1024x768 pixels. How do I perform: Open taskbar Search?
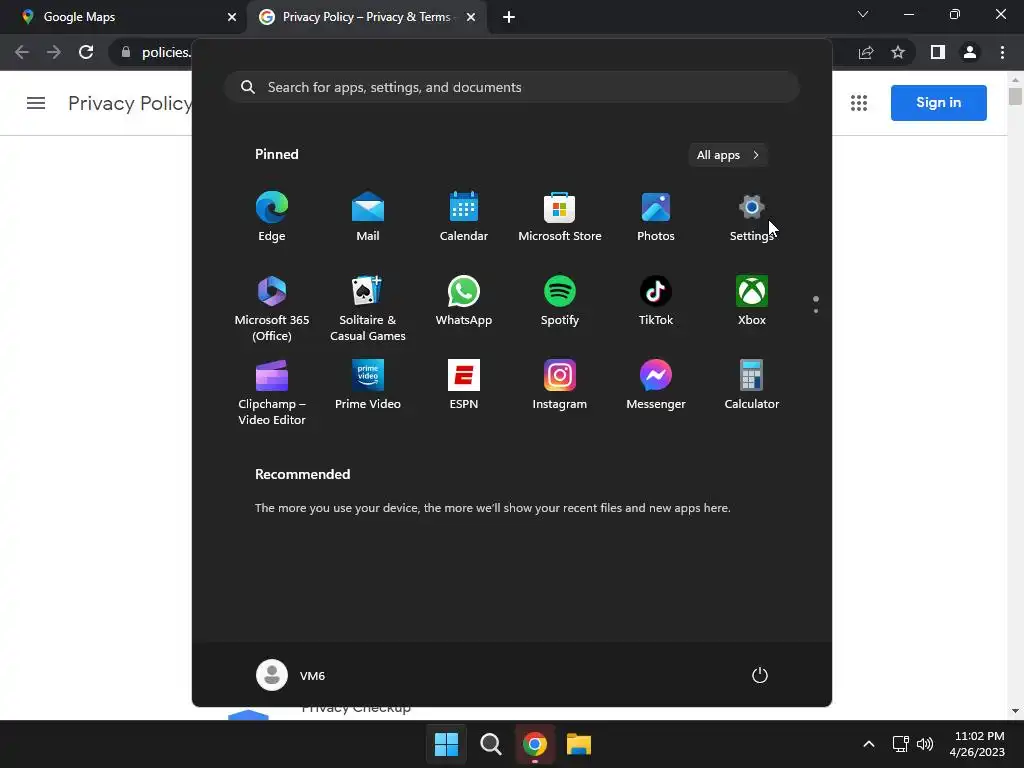(490, 744)
